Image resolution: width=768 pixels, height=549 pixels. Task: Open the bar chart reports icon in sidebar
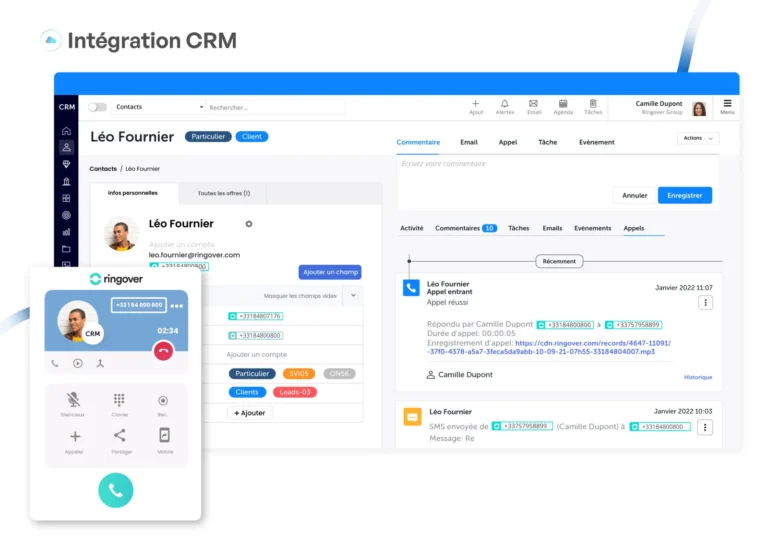pyautogui.click(x=66, y=232)
